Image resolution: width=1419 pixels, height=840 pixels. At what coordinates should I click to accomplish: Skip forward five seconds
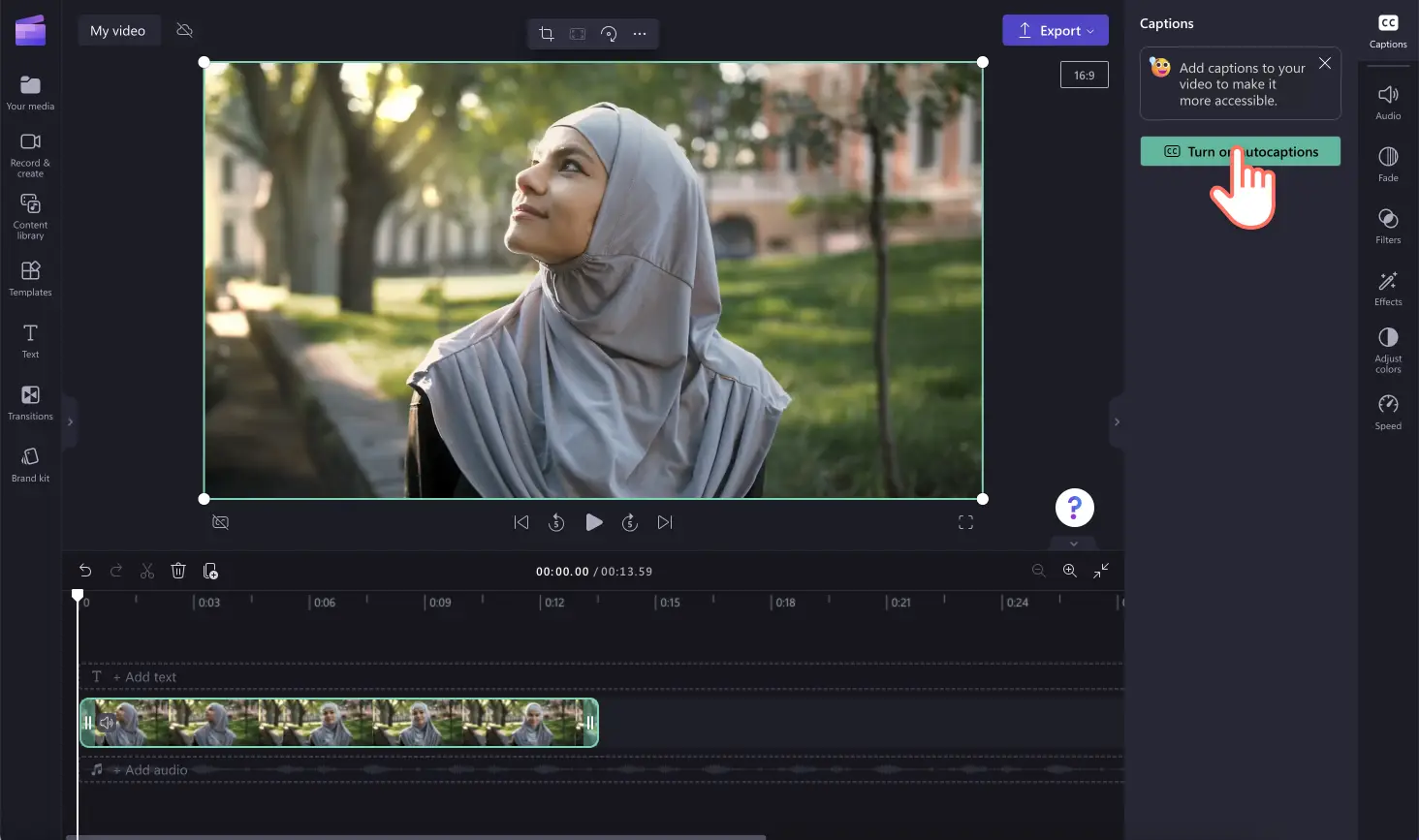tap(630, 522)
